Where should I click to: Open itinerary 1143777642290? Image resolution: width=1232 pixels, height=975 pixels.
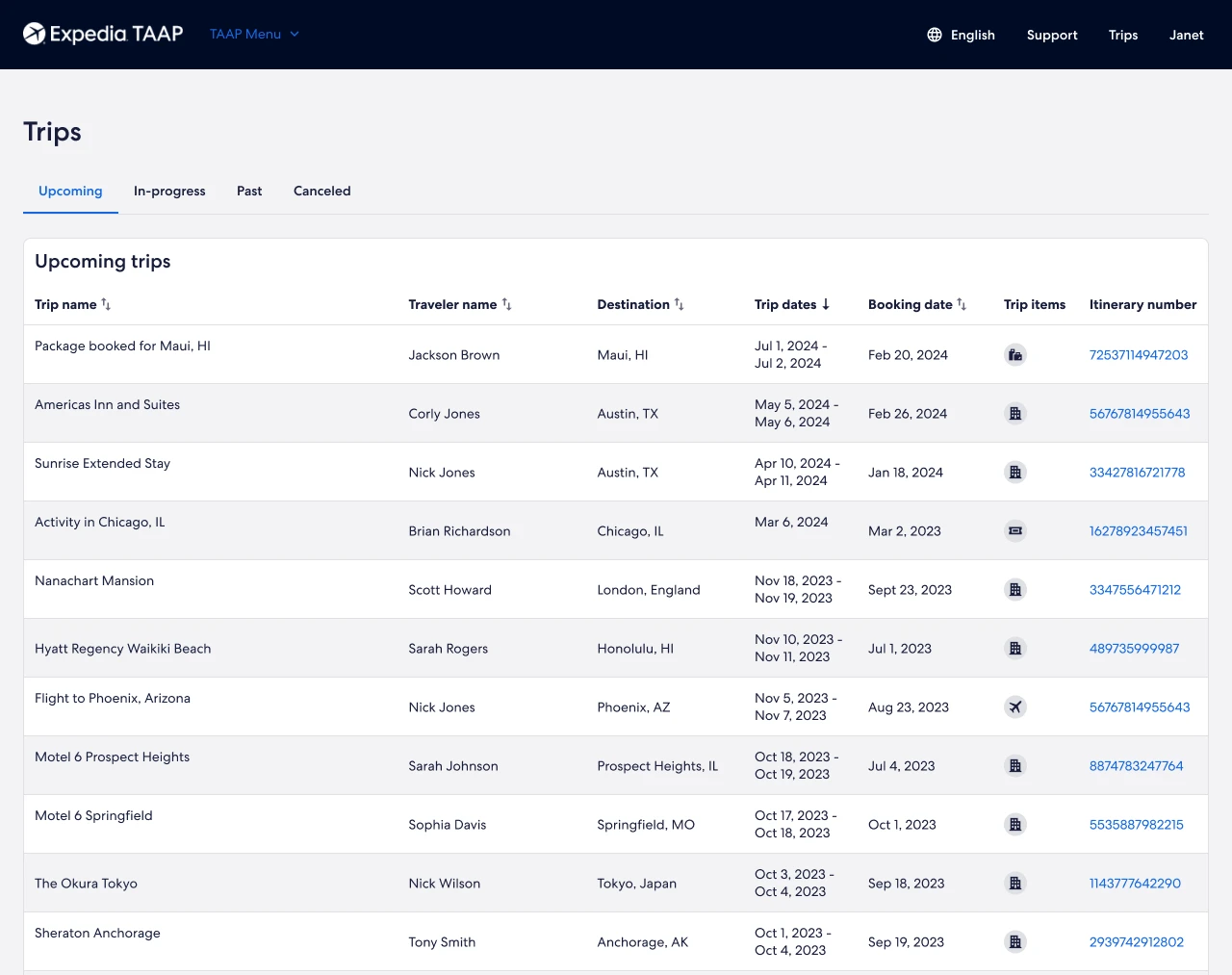pos(1135,884)
